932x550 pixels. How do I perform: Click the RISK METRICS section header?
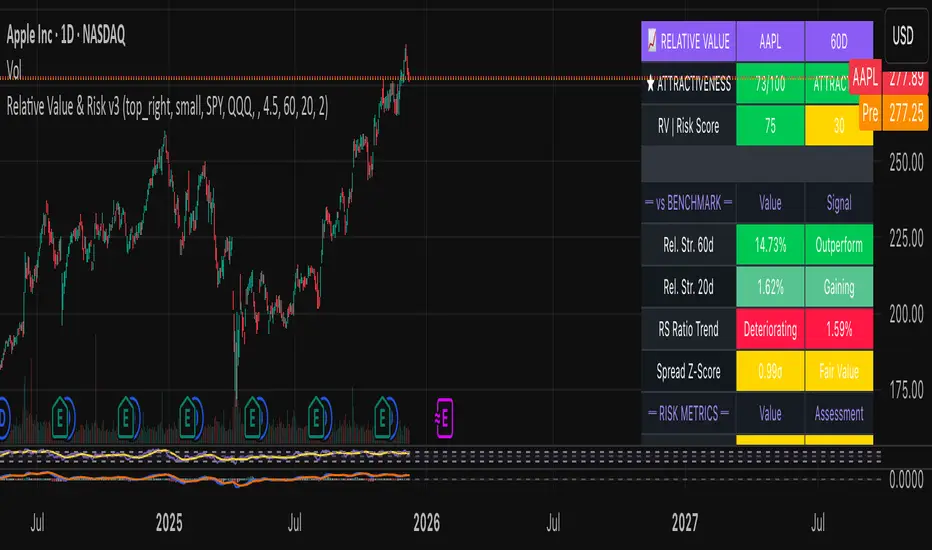coord(688,413)
